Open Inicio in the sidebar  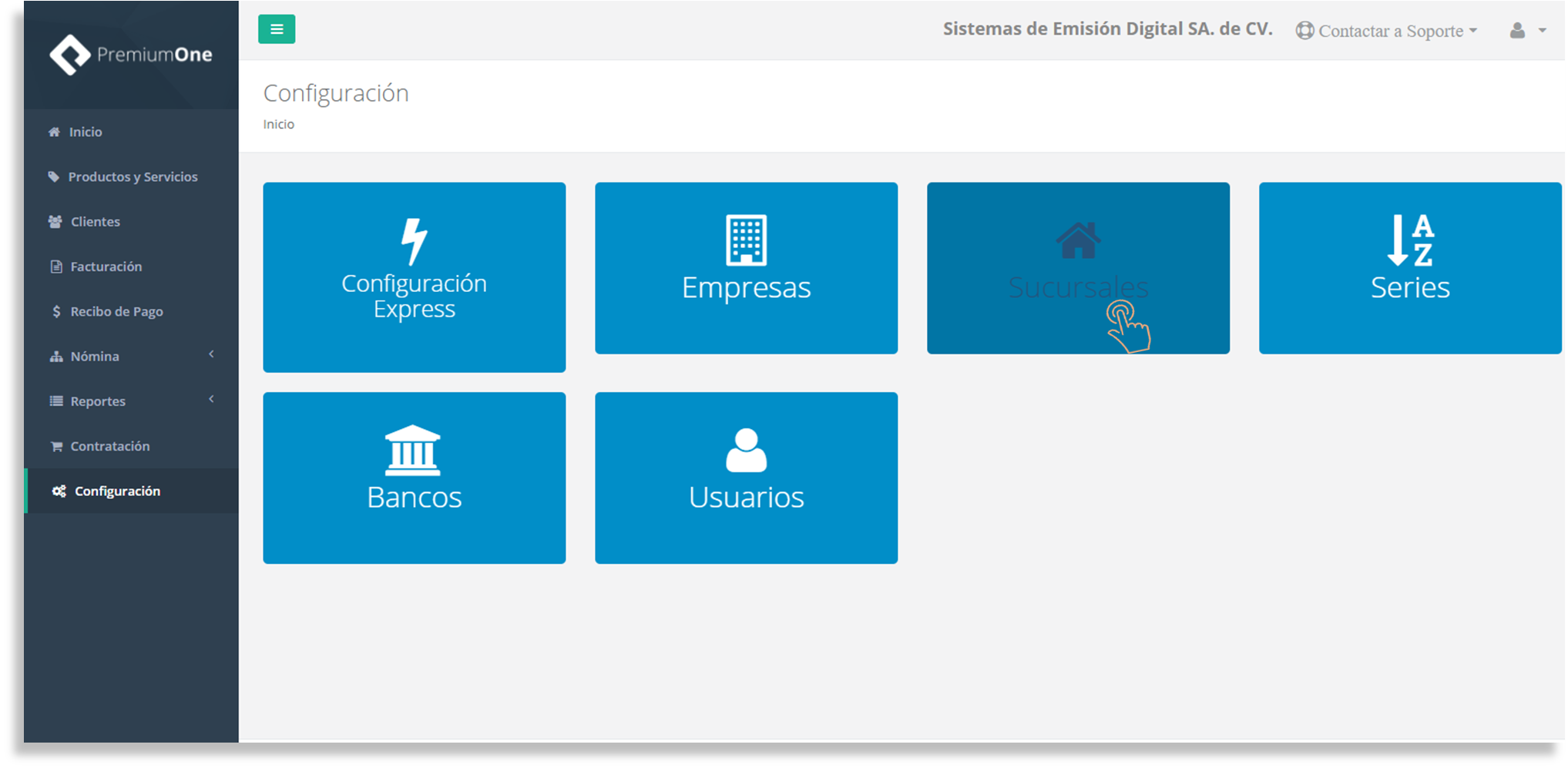(x=86, y=132)
